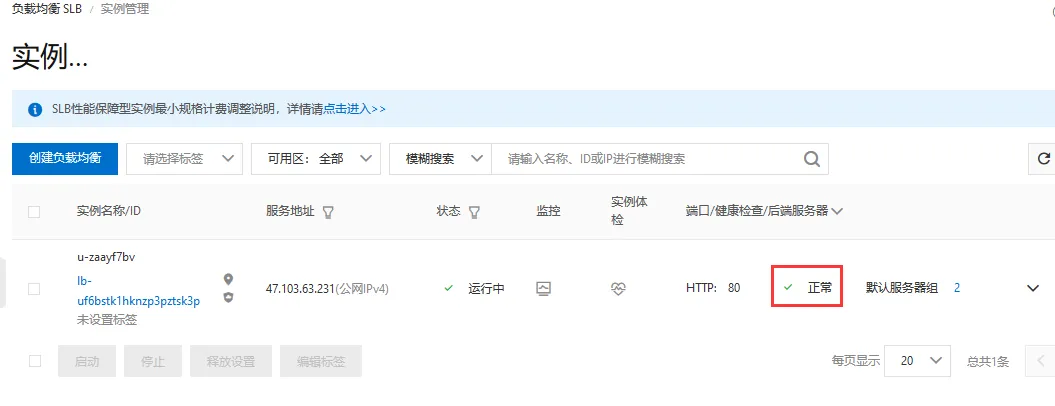1055x406 pixels.
Task: Click the green check next to 运行中
Action: (x=449, y=288)
